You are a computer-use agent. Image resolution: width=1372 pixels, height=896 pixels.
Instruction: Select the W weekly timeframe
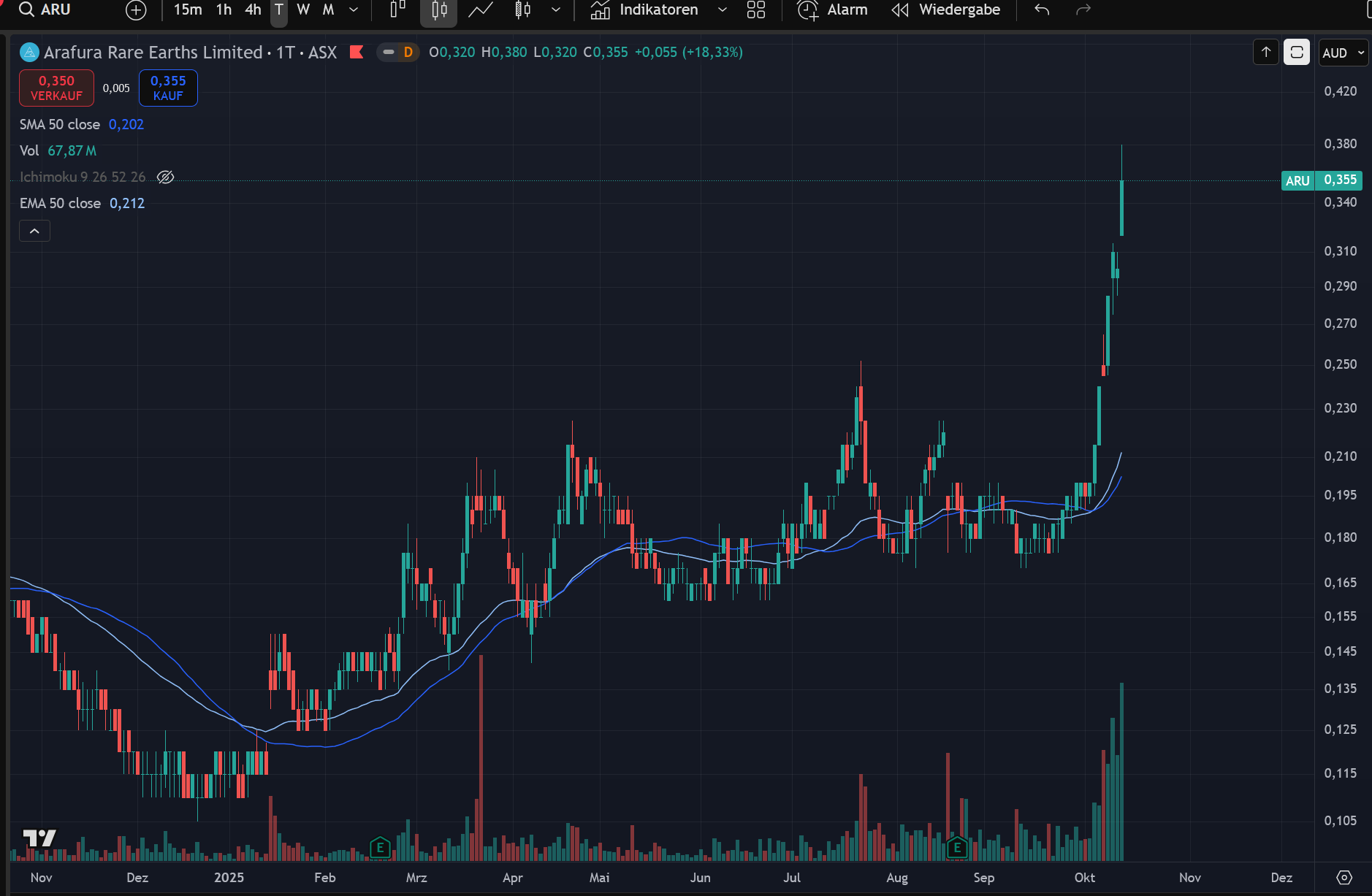[x=303, y=9]
